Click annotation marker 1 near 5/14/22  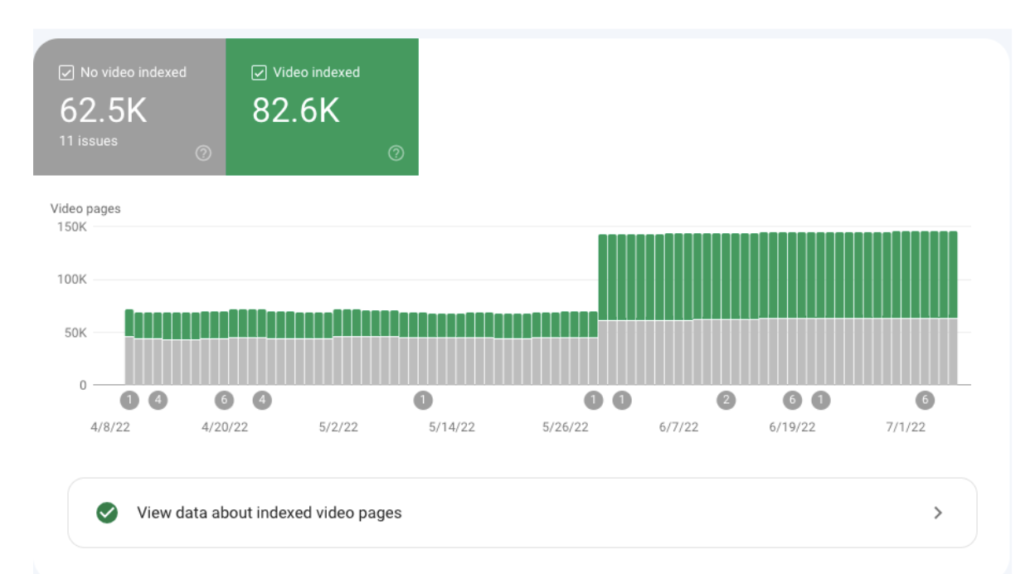click(x=423, y=399)
